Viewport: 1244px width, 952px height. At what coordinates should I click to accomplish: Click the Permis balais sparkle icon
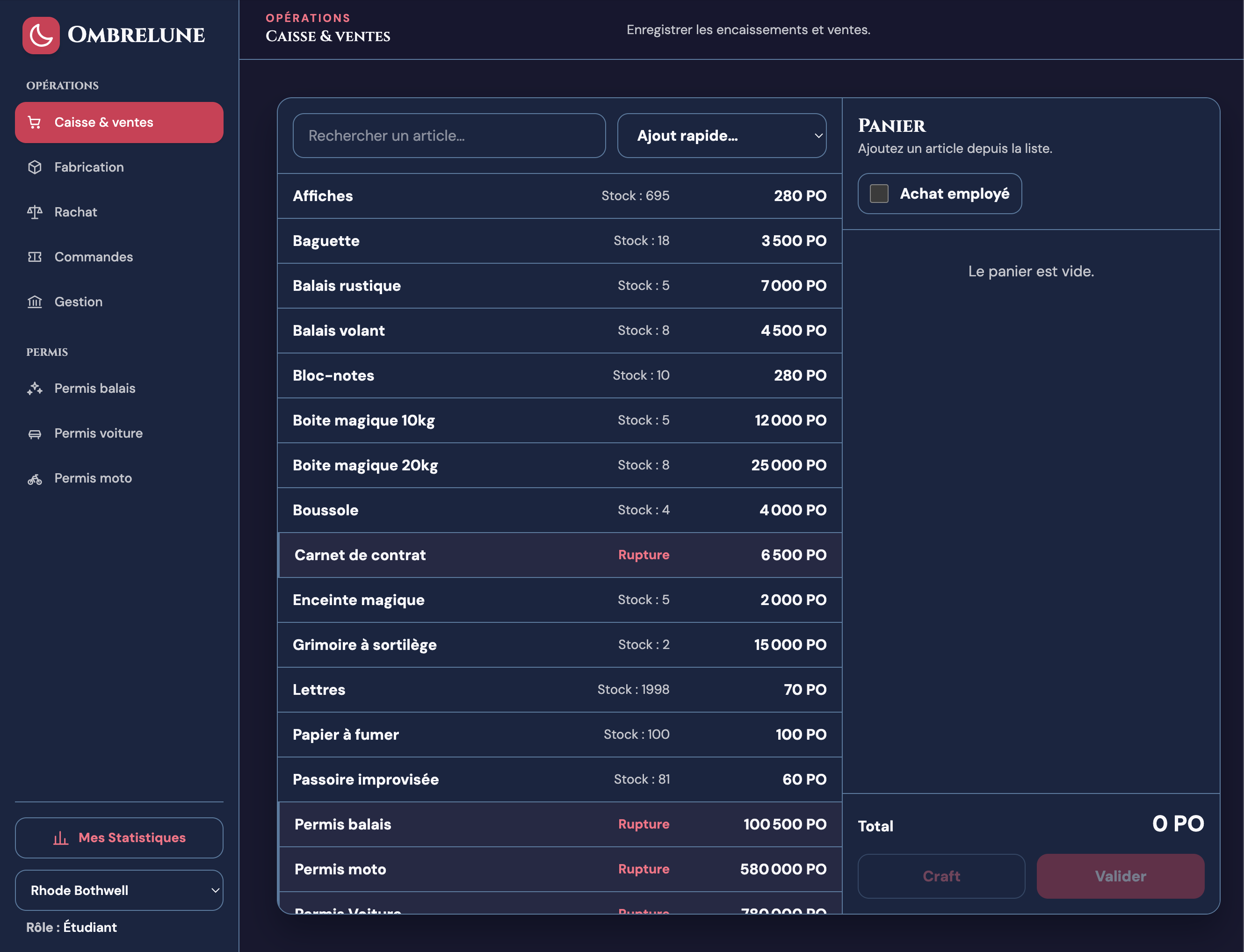(35, 388)
